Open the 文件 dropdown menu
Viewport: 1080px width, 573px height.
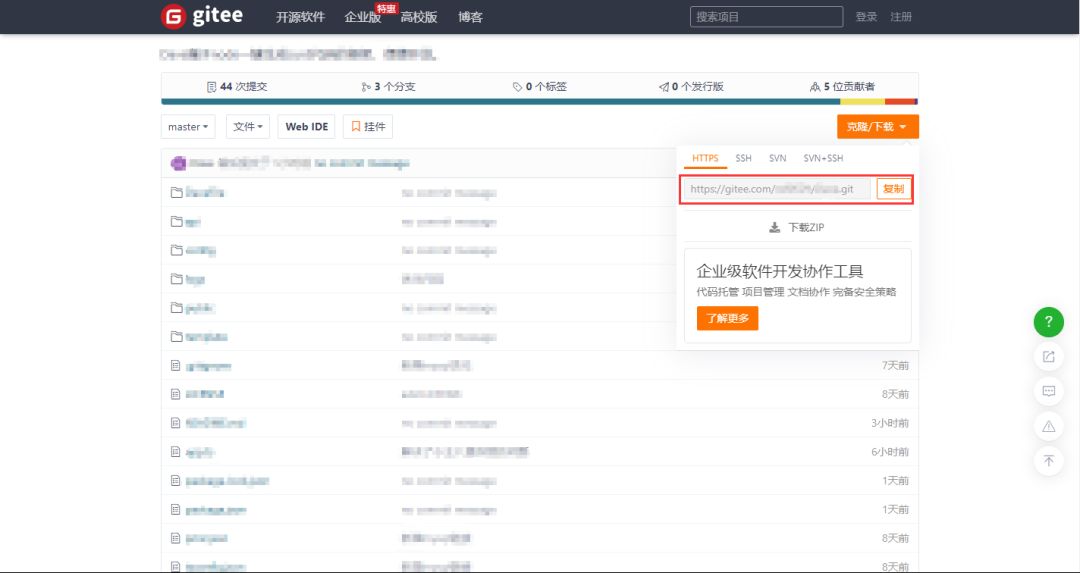248,127
